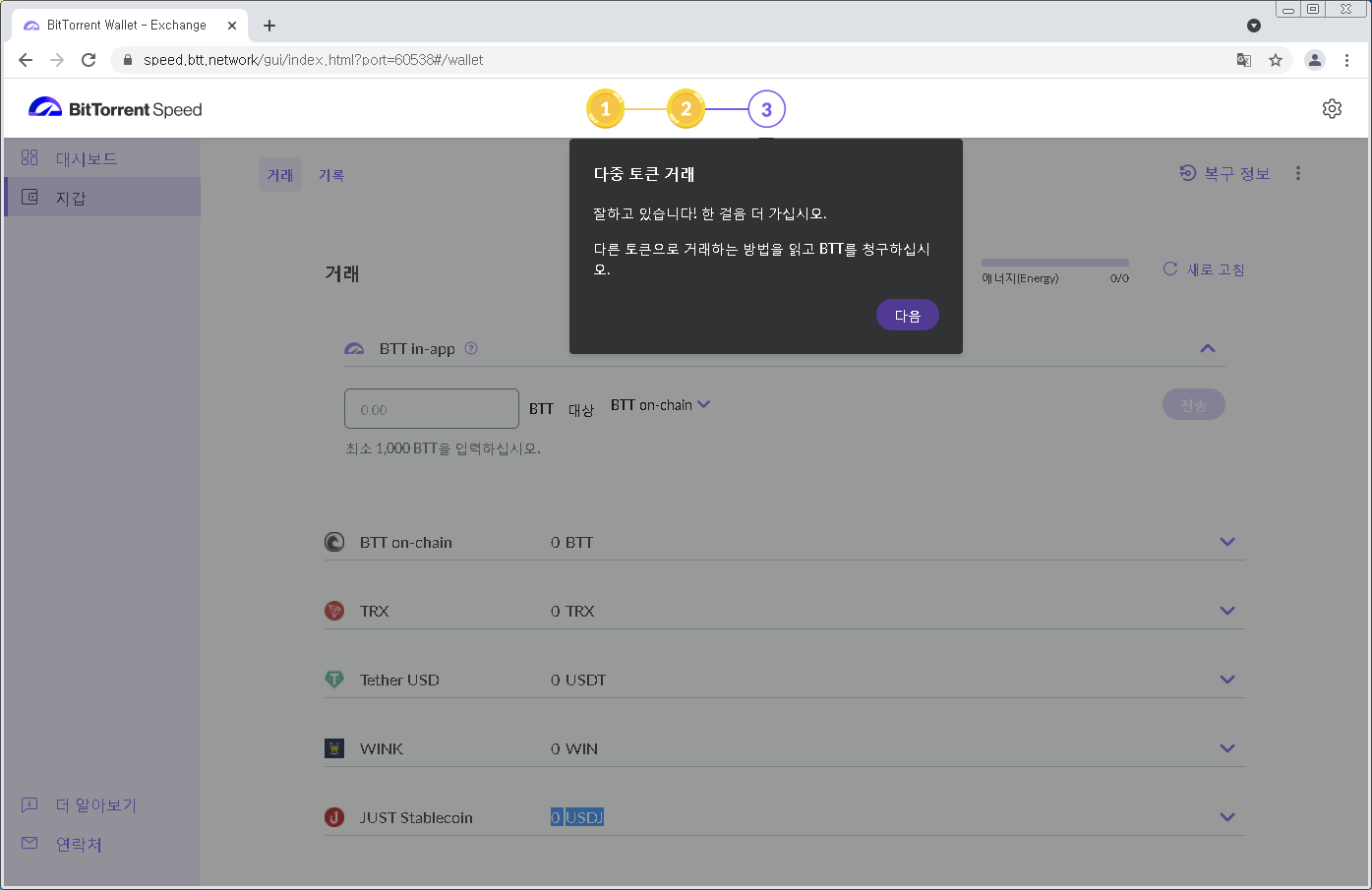Click the BitTorrent Speed logo
The image size is (1372, 890).
click(x=115, y=108)
